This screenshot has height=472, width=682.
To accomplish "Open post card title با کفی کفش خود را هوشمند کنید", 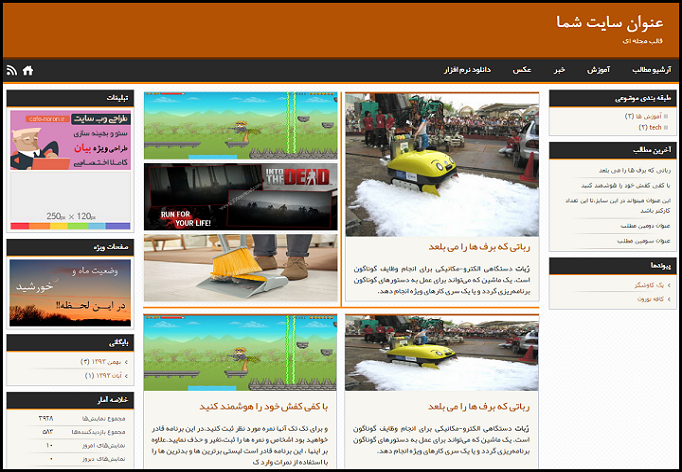I will pos(264,407).
